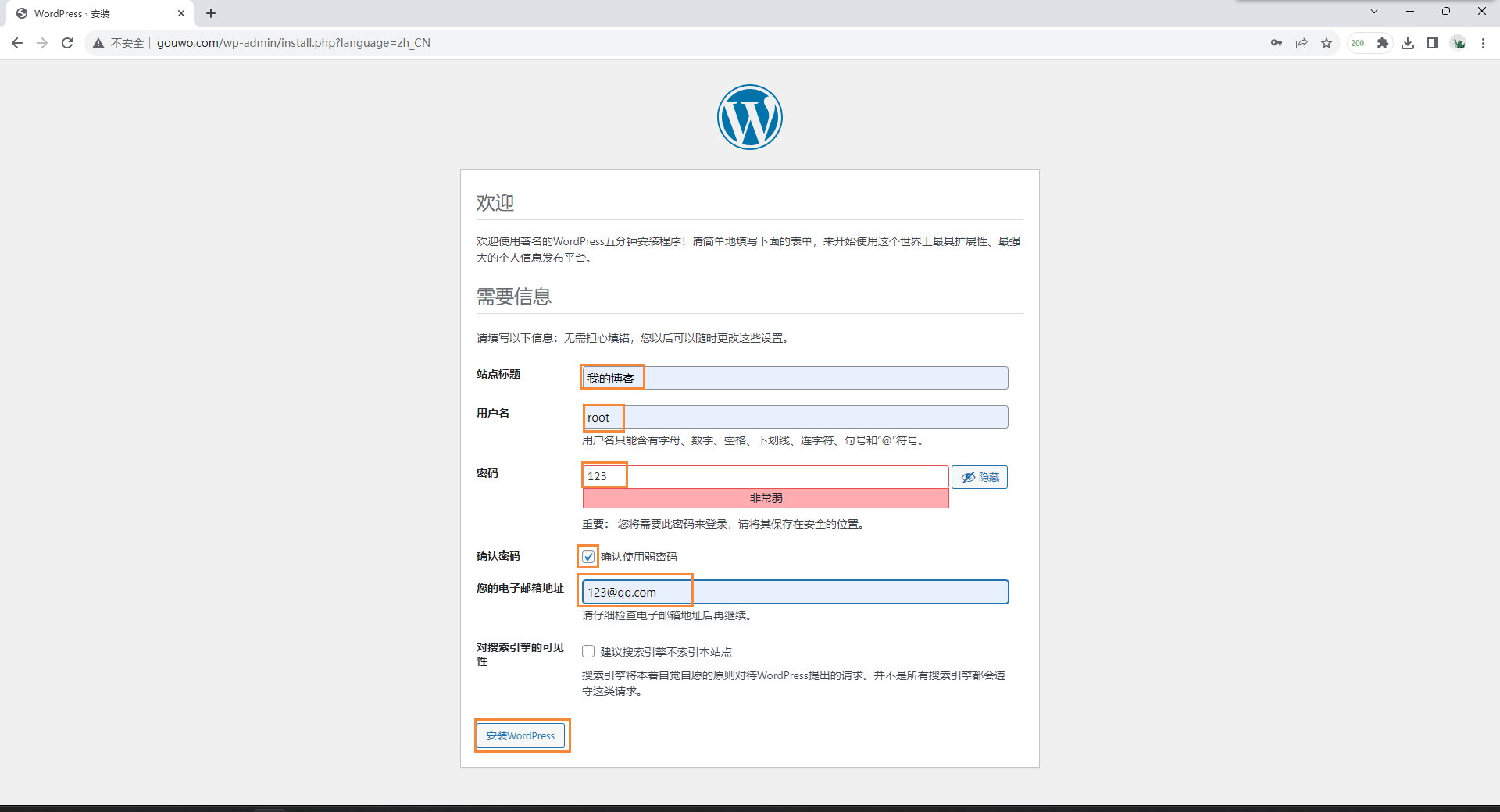This screenshot has width=1500, height=812.
Task: Share this page from the address bar
Action: [x=1302, y=43]
